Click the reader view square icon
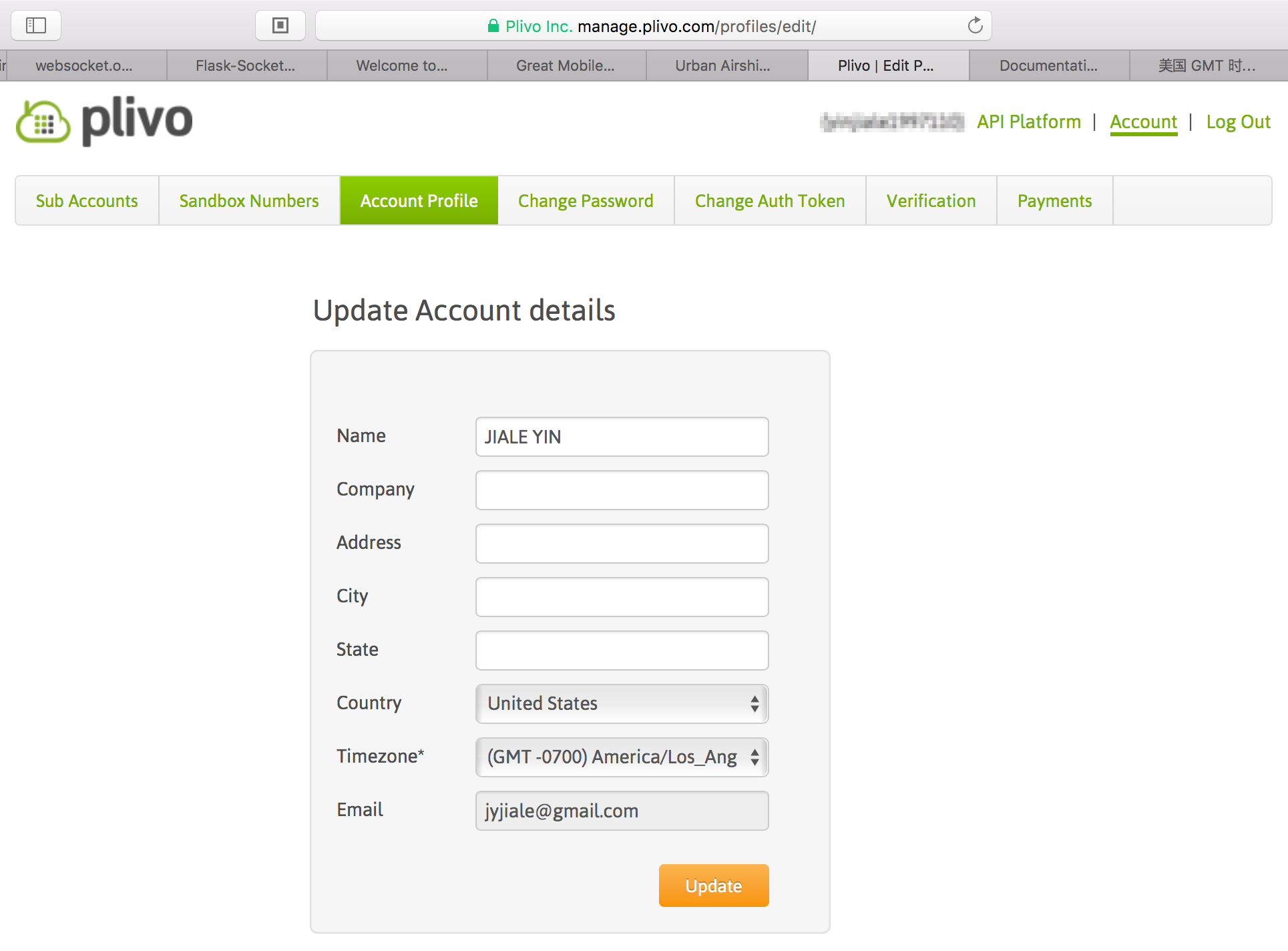The height and width of the screenshot is (951, 1288). tap(280, 25)
